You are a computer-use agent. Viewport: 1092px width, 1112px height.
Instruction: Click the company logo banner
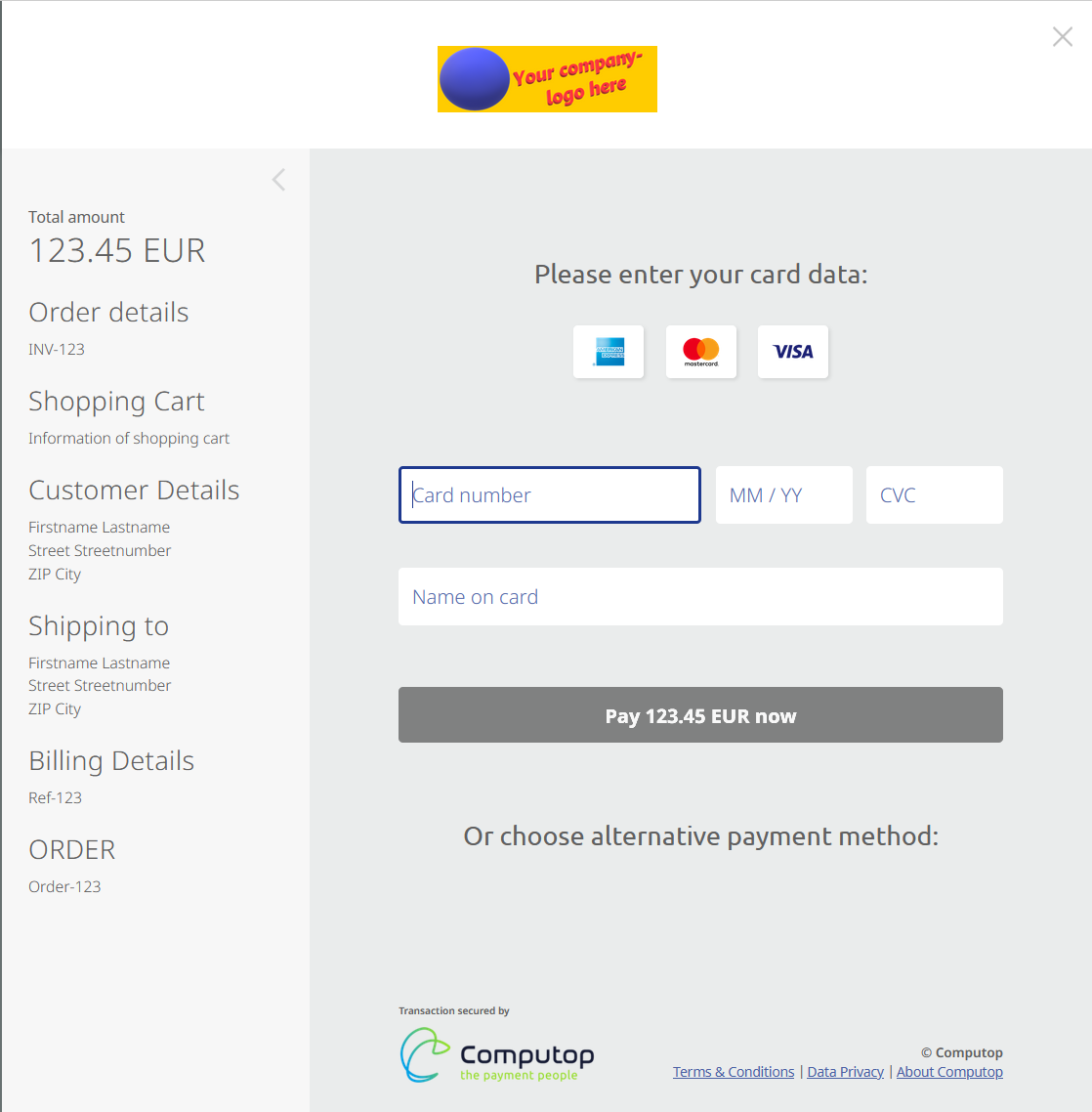pyautogui.click(x=547, y=79)
